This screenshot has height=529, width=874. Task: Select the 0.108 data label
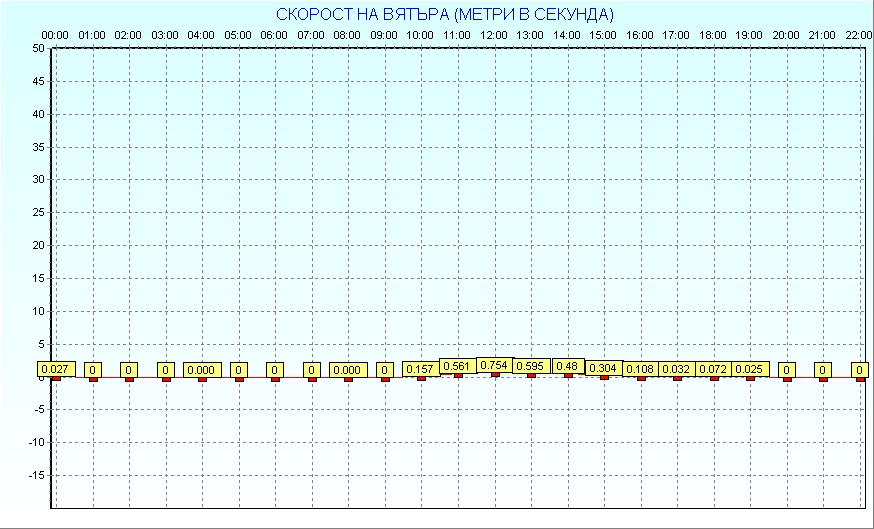coord(640,369)
